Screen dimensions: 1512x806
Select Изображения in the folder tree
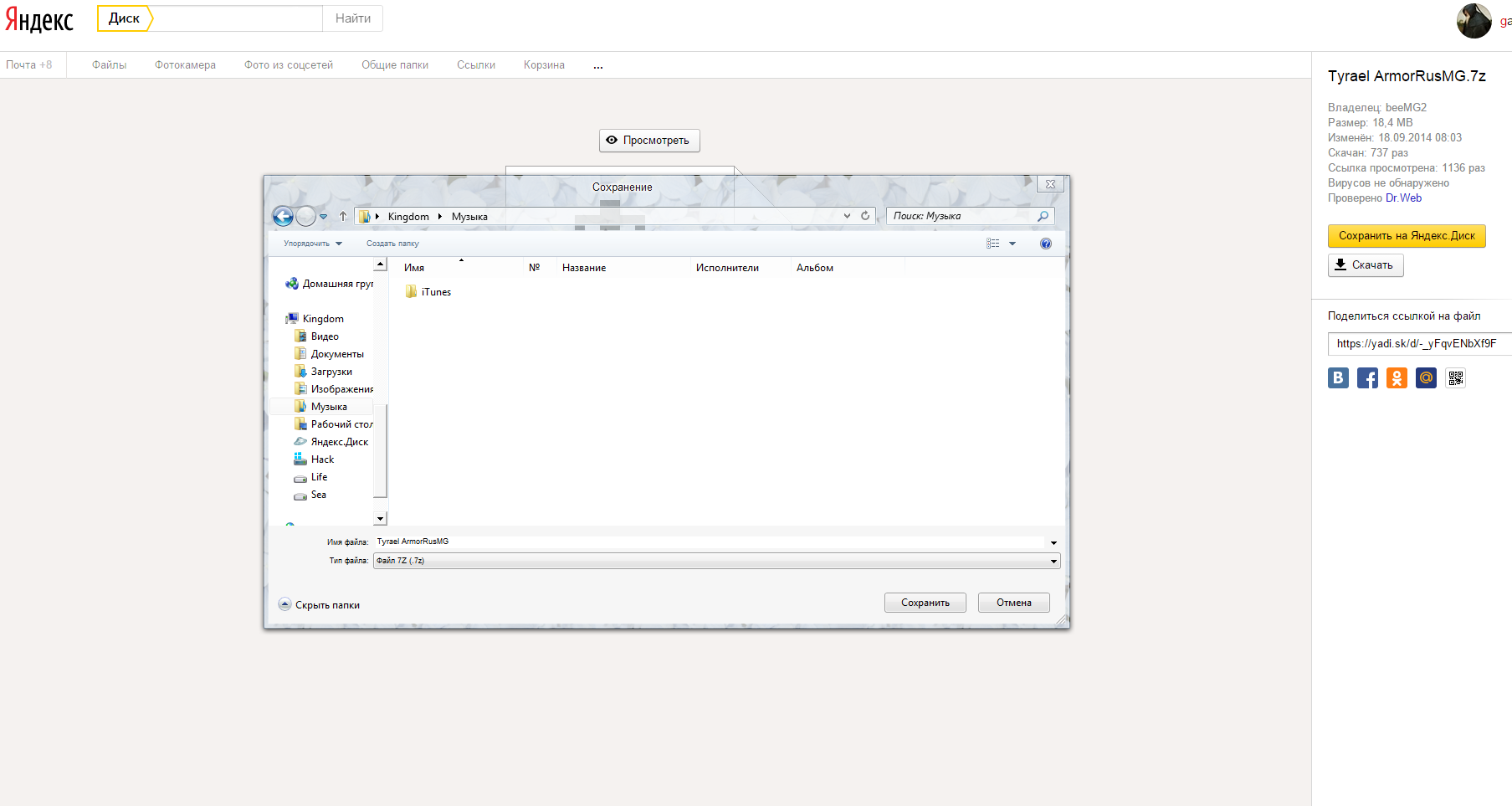click(x=334, y=389)
